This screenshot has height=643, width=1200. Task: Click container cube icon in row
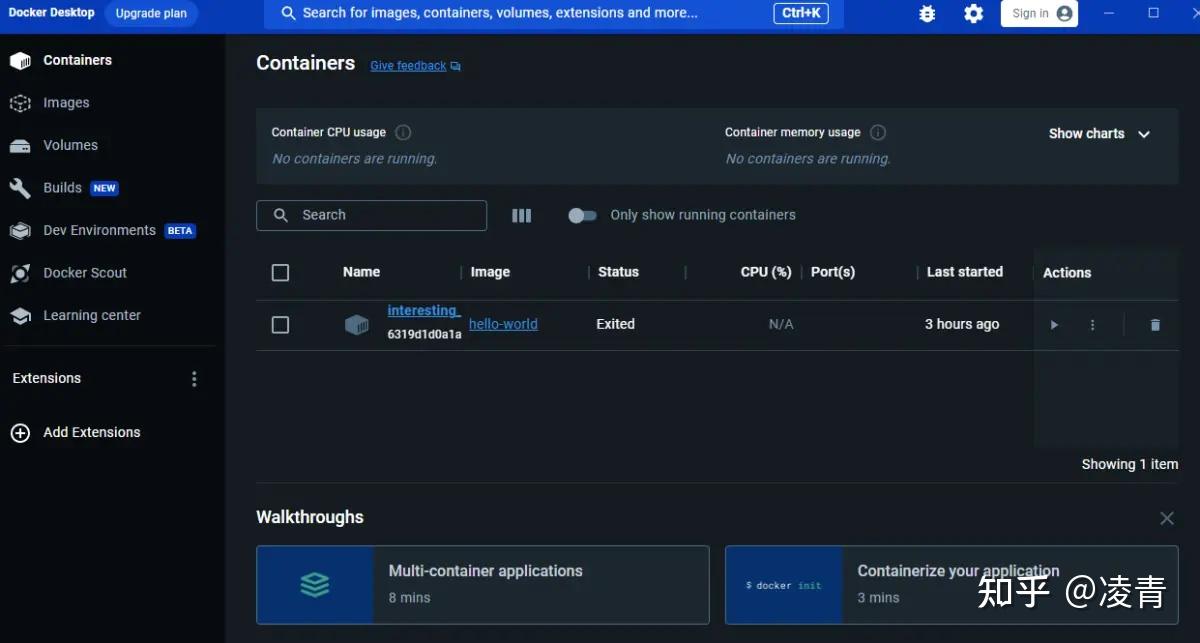click(x=357, y=325)
